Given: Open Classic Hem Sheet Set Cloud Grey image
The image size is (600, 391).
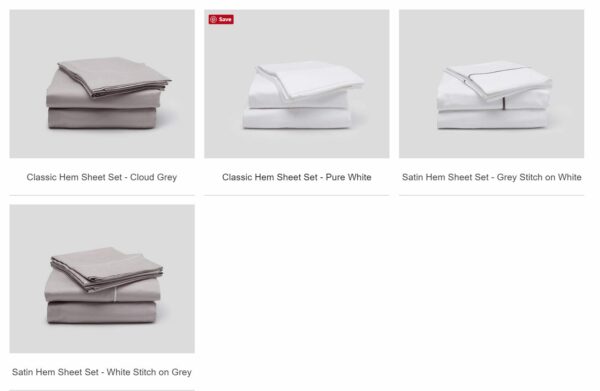Looking at the screenshot, I should (x=102, y=84).
